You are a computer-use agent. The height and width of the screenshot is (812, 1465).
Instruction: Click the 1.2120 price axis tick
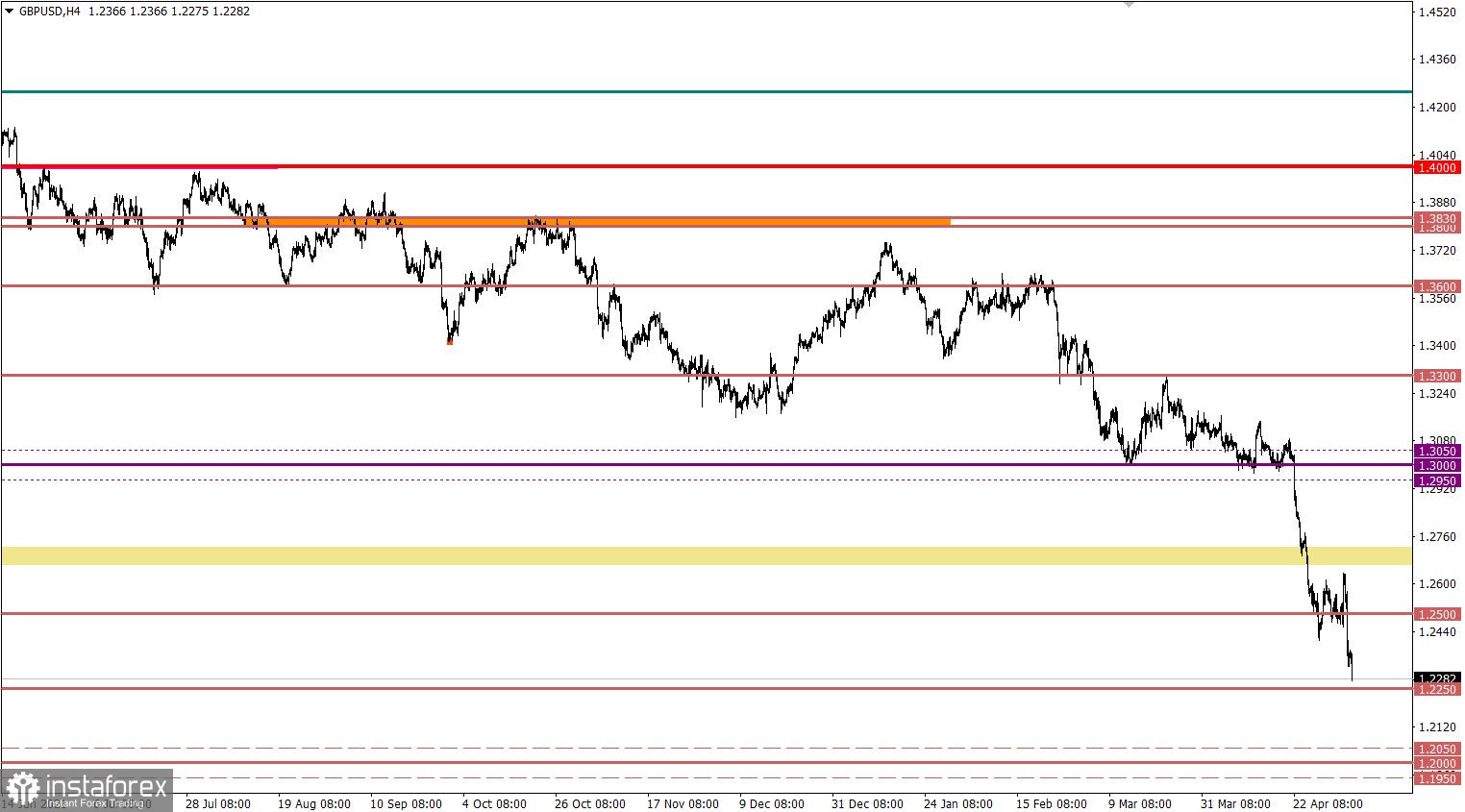tap(1438, 727)
